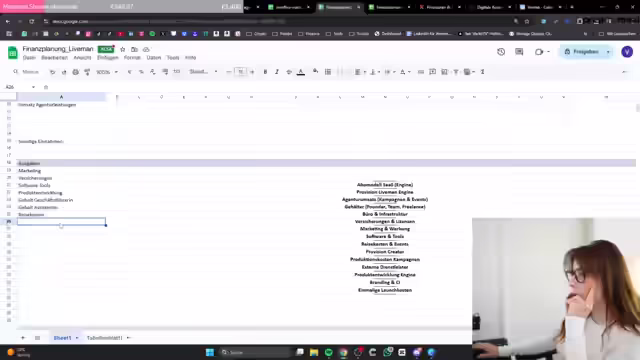Open the Bearbeiten menu

pyautogui.click(x=54, y=58)
